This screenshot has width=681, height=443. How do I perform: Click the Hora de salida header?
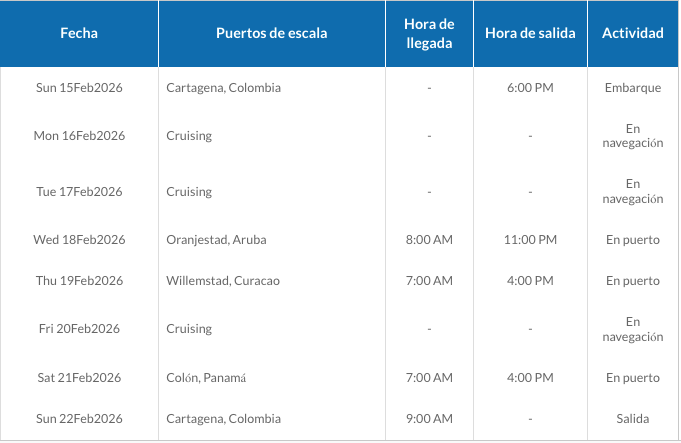pos(530,33)
